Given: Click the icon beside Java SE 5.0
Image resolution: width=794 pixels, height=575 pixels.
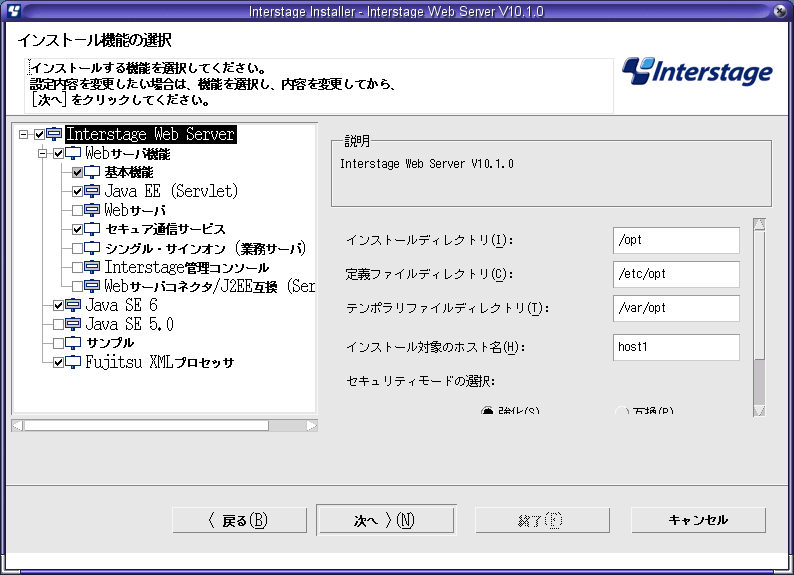Looking at the screenshot, I should [73, 324].
